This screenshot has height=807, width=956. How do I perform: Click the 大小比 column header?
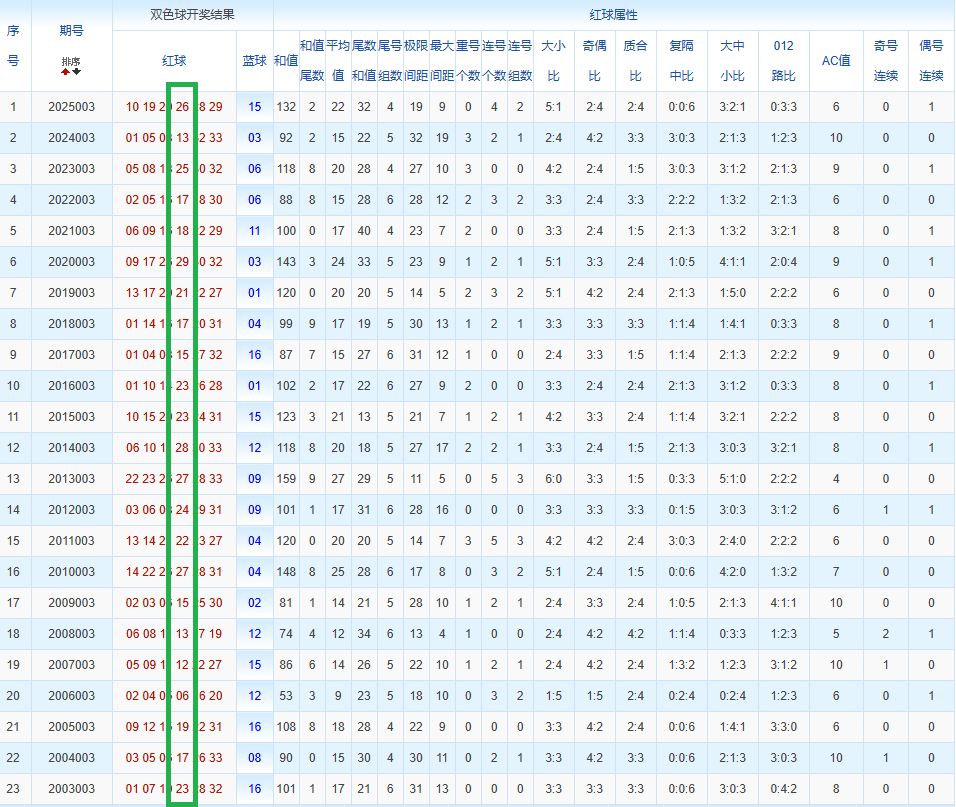[553, 61]
